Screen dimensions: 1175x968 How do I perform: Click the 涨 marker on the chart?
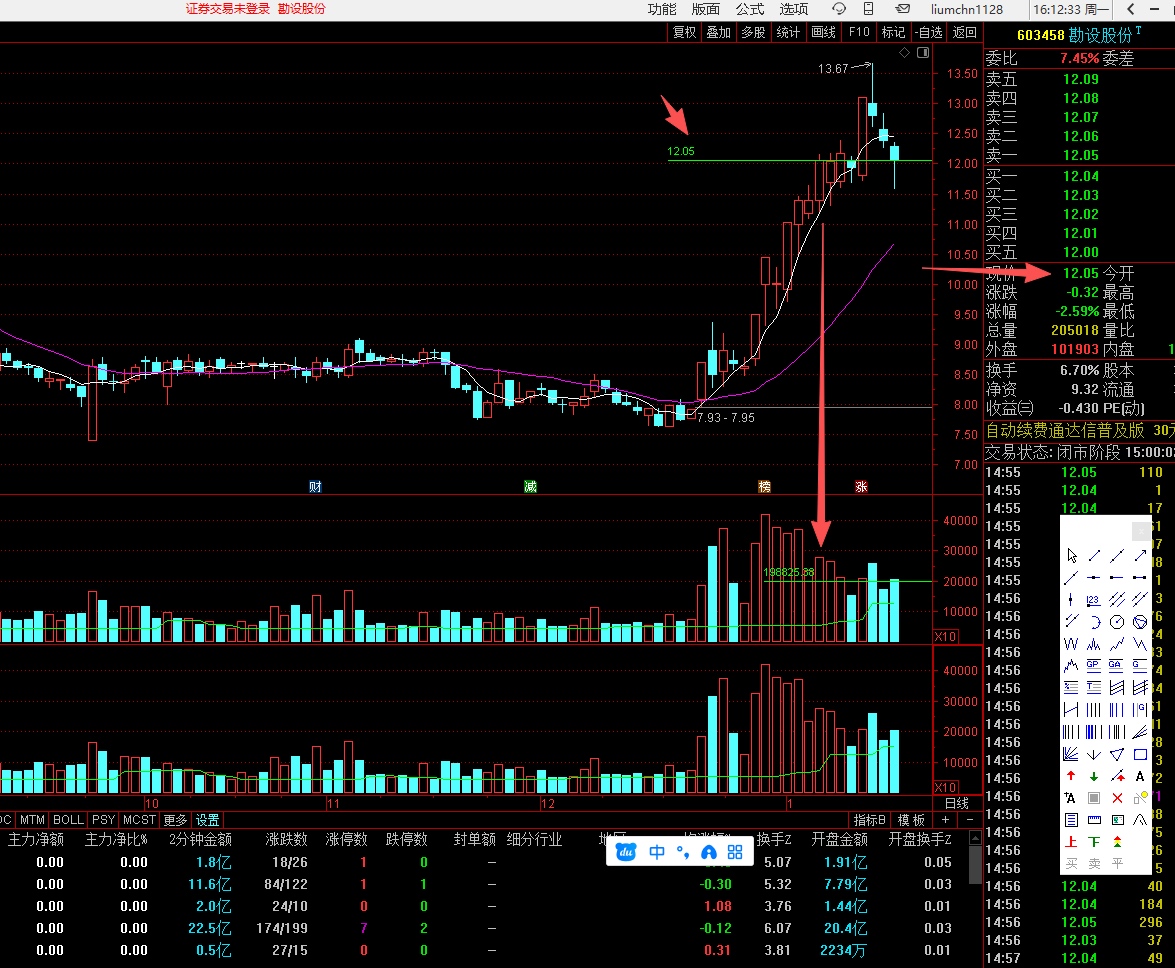point(861,487)
